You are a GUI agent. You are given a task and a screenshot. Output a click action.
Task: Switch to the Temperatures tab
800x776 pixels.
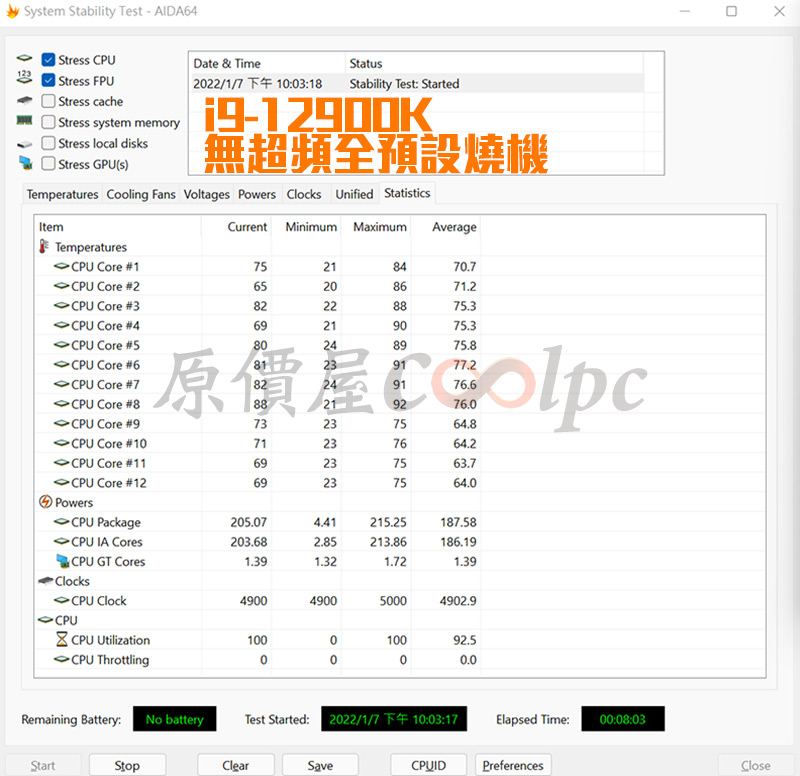pos(62,194)
